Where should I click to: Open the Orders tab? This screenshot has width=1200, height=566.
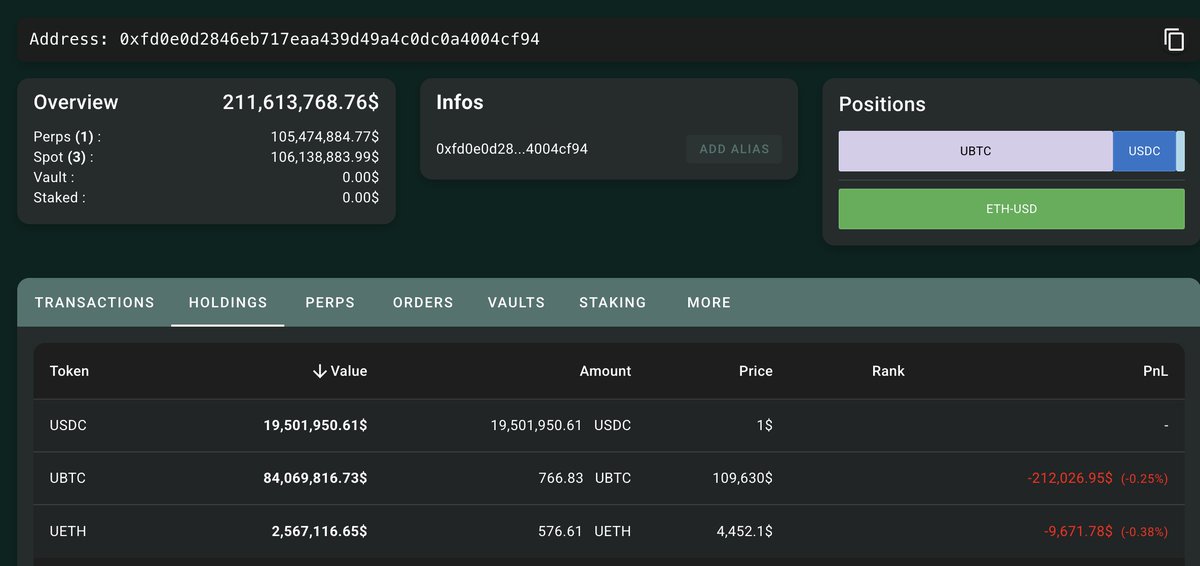423,302
